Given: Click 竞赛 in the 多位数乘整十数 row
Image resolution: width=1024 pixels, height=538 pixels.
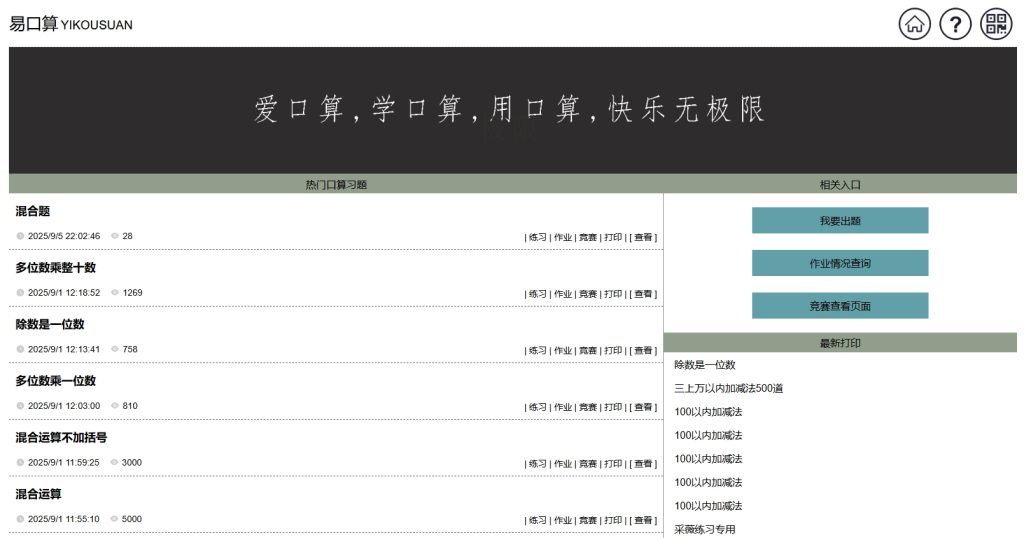Looking at the screenshot, I should click(x=588, y=294).
